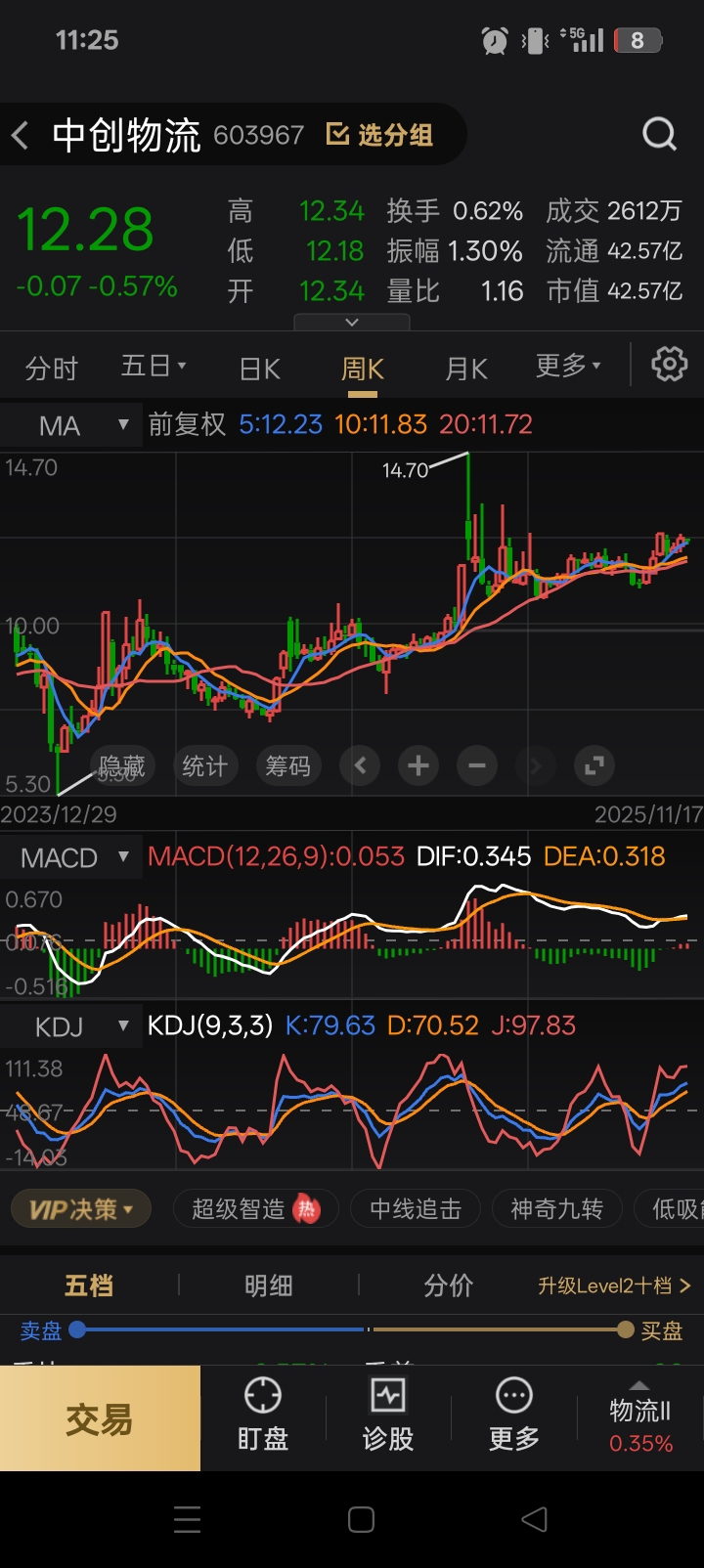This screenshot has height=1568, width=704.
Task: Tap Android recent-apps menu icon
Action: [187, 1519]
